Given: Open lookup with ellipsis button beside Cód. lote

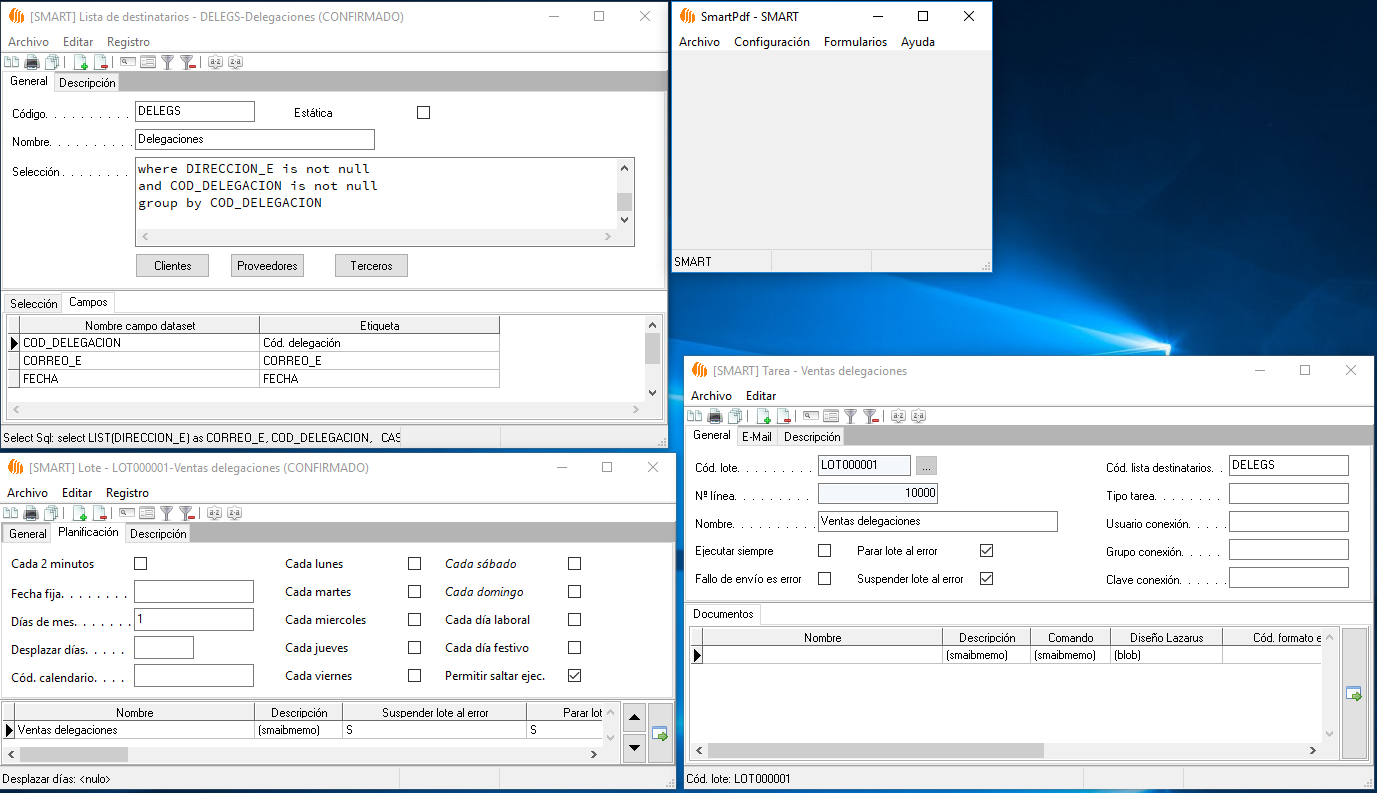Looking at the screenshot, I should point(926,466).
